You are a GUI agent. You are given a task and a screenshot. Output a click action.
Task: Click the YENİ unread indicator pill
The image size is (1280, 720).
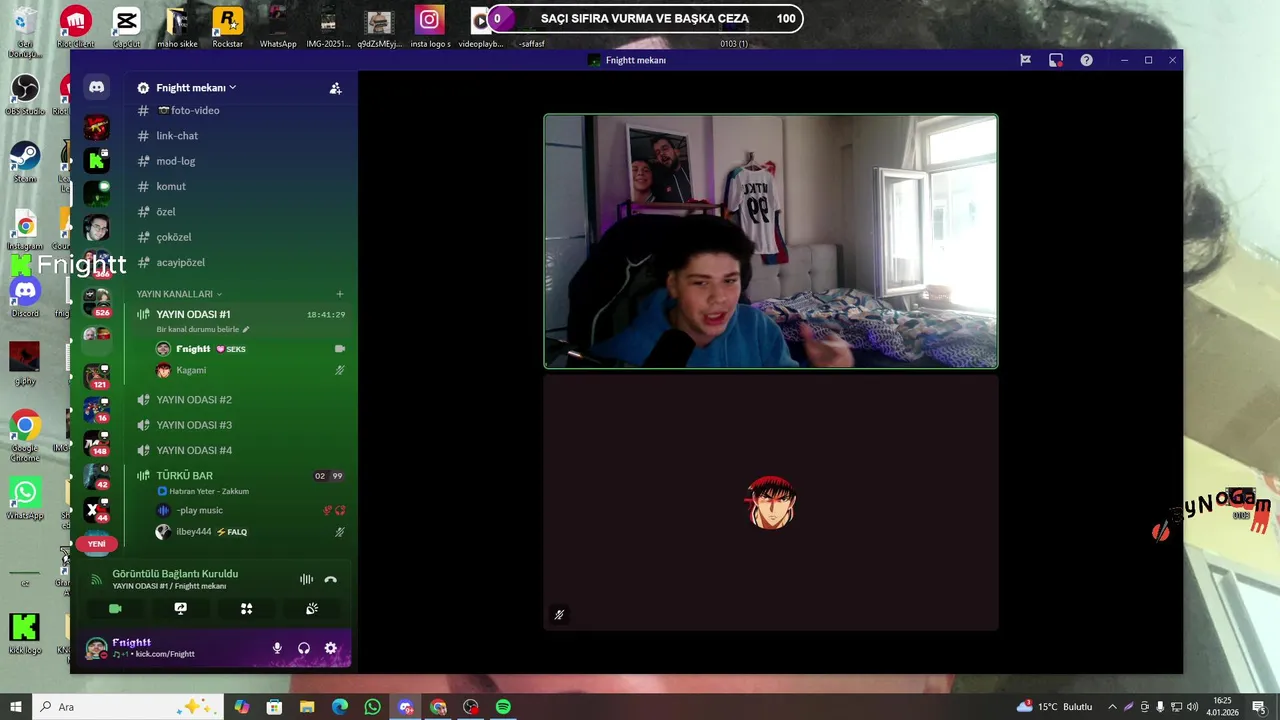pos(97,544)
